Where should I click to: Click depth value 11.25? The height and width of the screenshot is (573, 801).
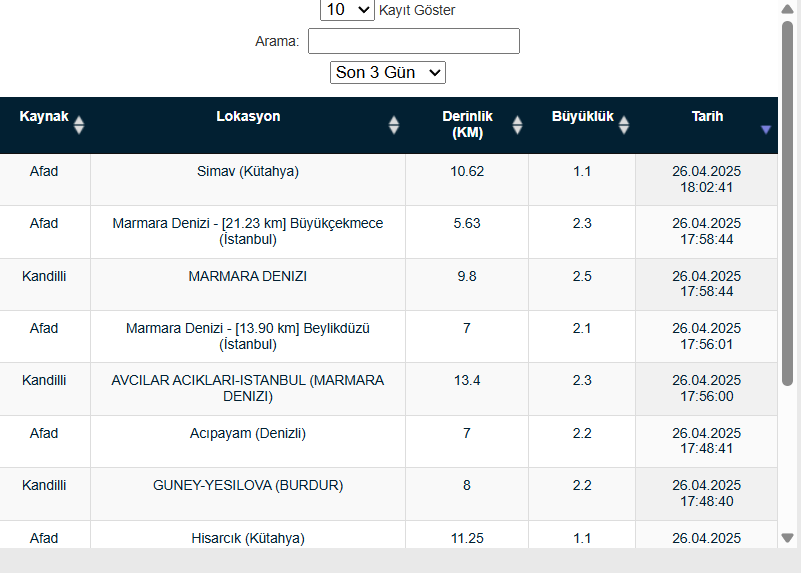[467, 538]
